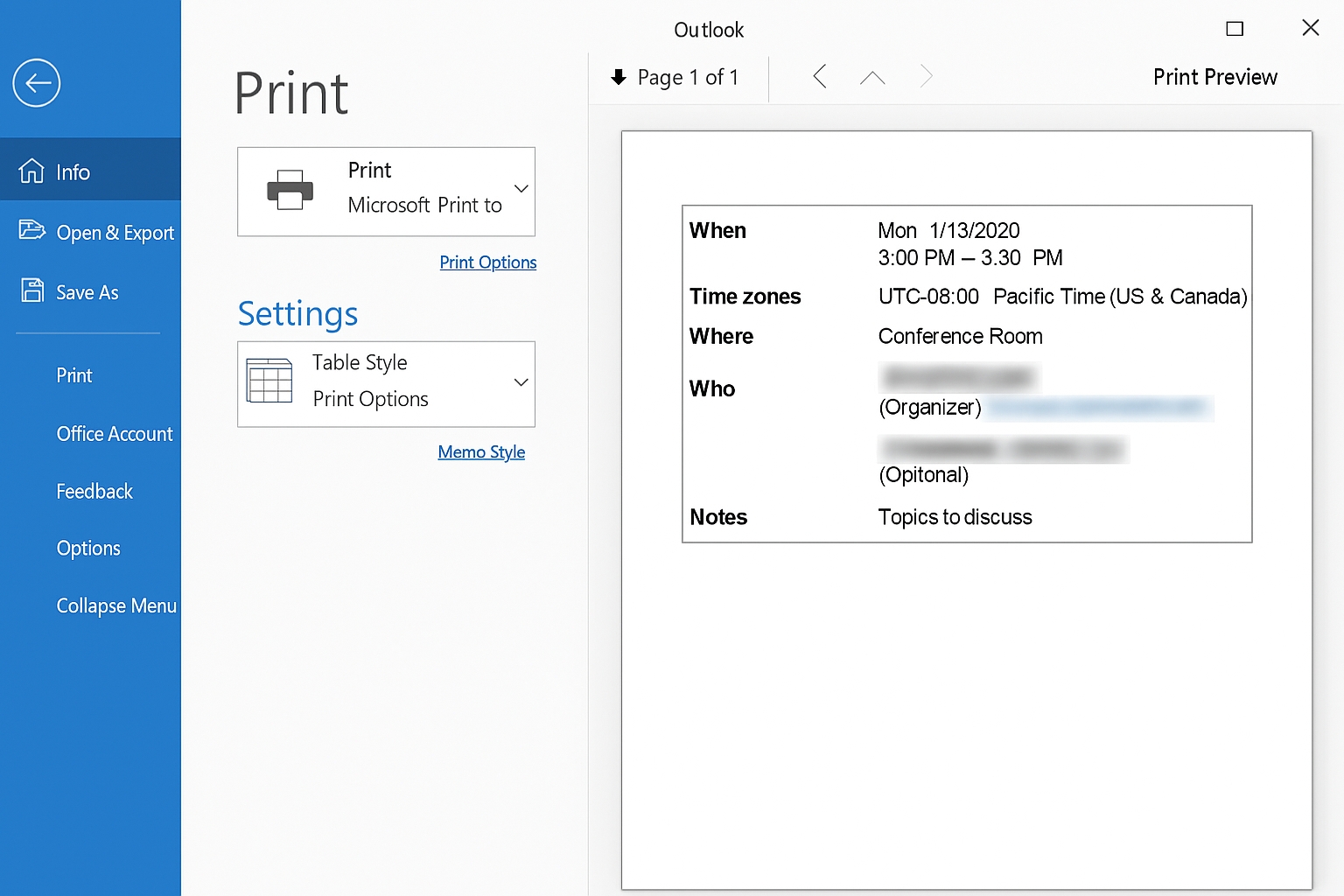Click the Info home icon

31,171
